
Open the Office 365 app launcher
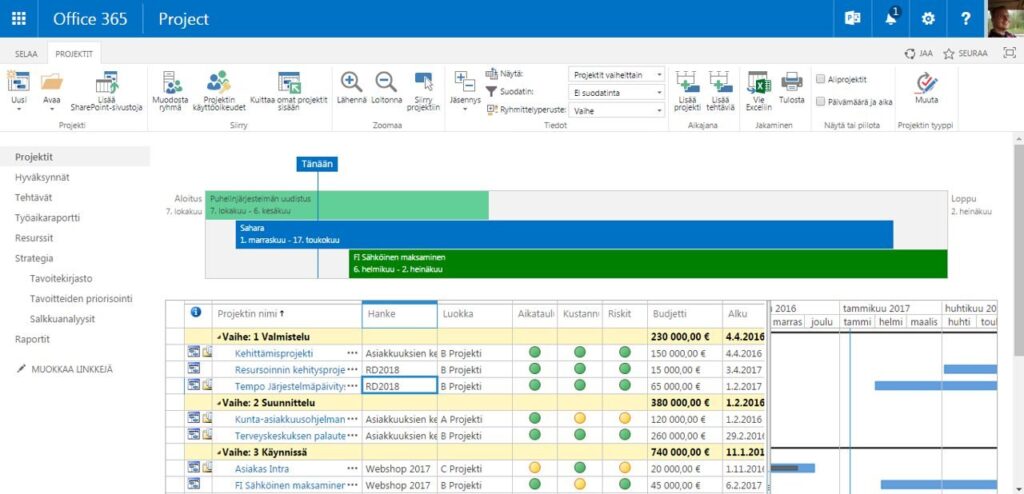point(19,18)
